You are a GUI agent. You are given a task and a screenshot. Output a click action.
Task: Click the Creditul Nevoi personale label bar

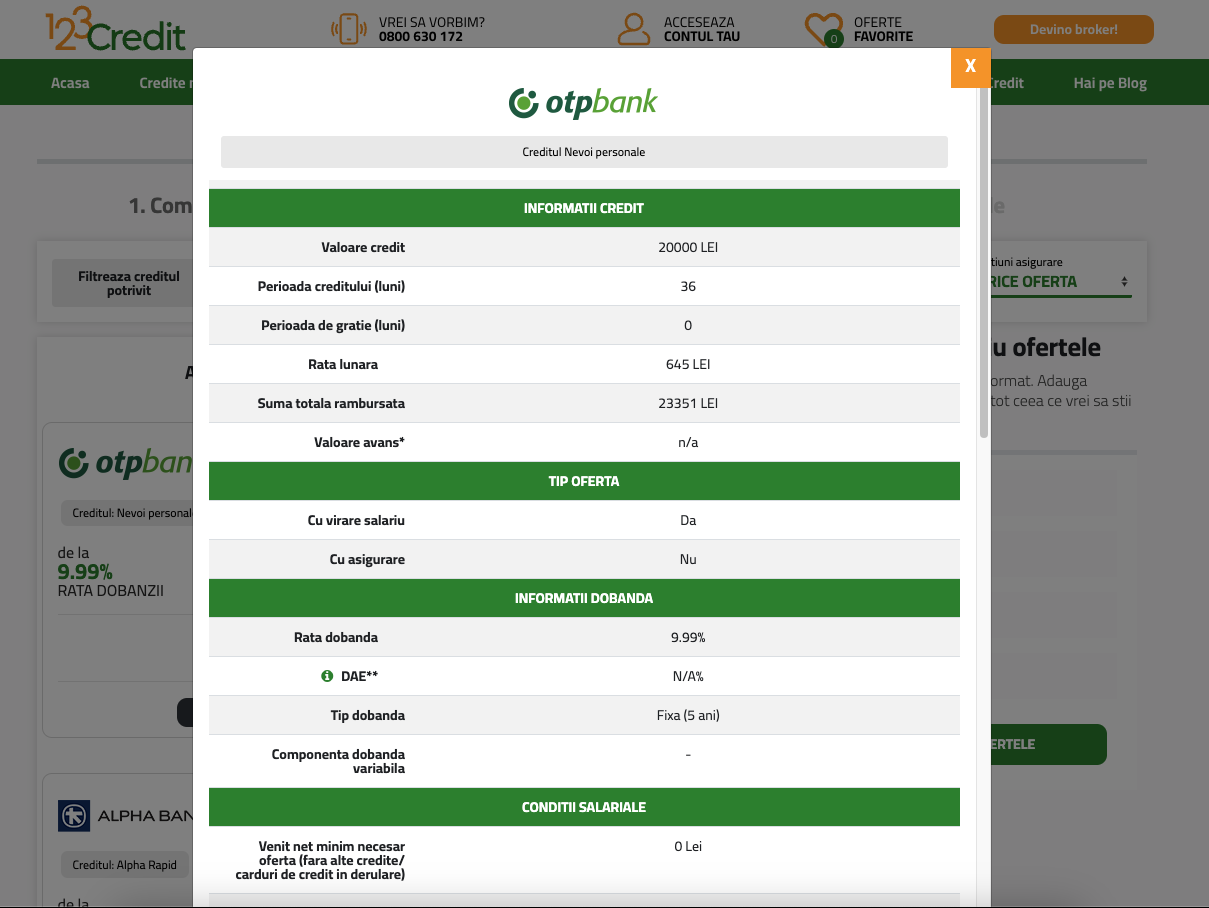click(x=584, y=152)
